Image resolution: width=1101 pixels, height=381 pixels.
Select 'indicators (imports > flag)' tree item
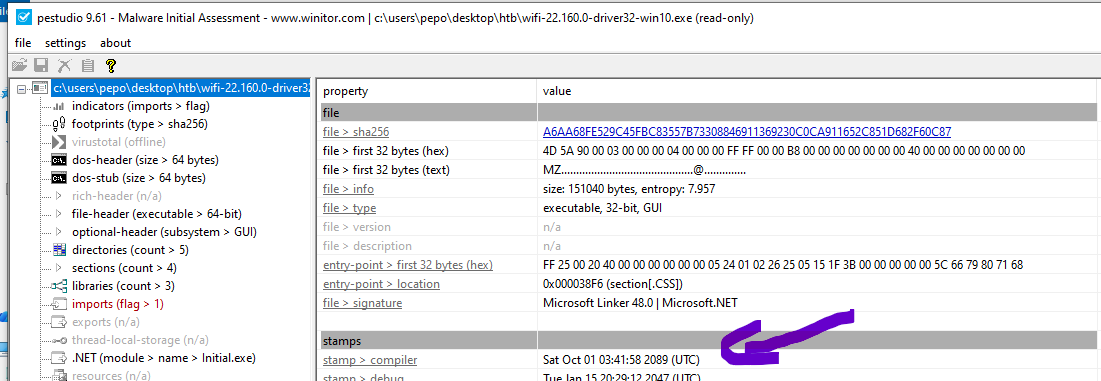(140, 106)
